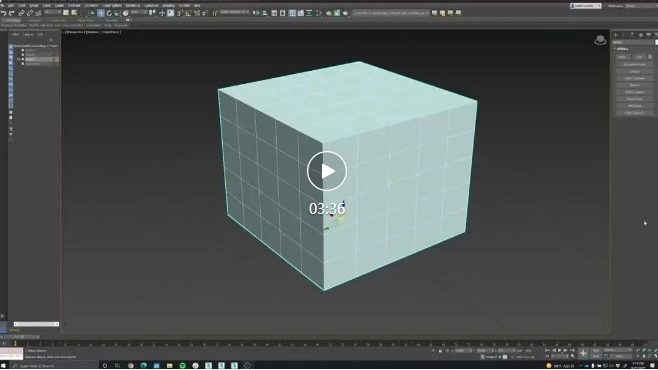The height and width of the screenshot is (370, 658).
Task: Click the Reset XForm utility button
Action: [x=634, y=99]
